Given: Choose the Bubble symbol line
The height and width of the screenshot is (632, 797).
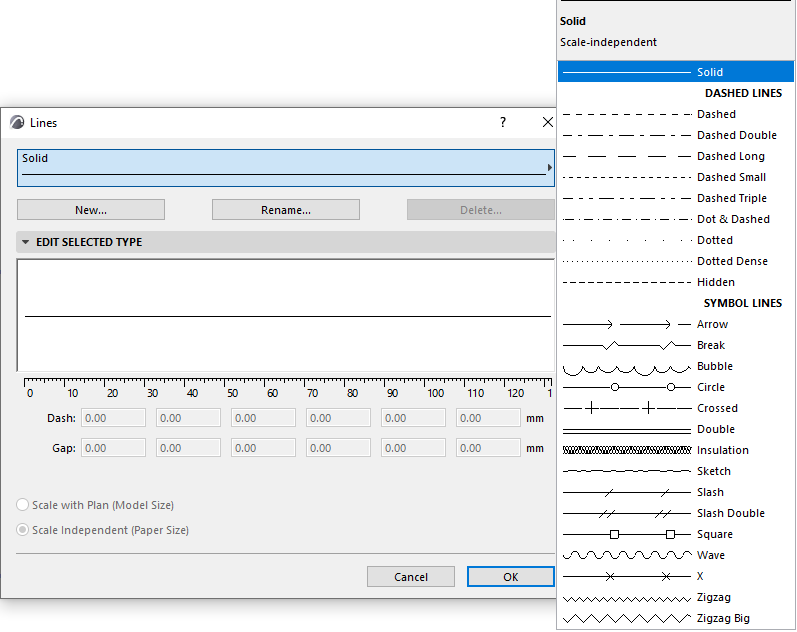Looking at the screenshot, I should tap(676, 366).
